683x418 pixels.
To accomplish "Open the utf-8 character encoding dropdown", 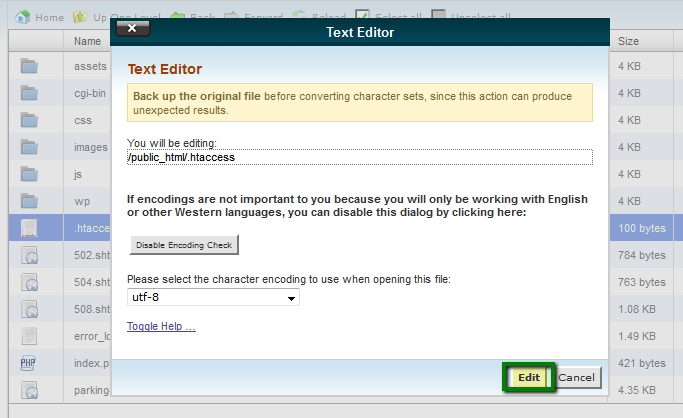I will pos(213,298).
